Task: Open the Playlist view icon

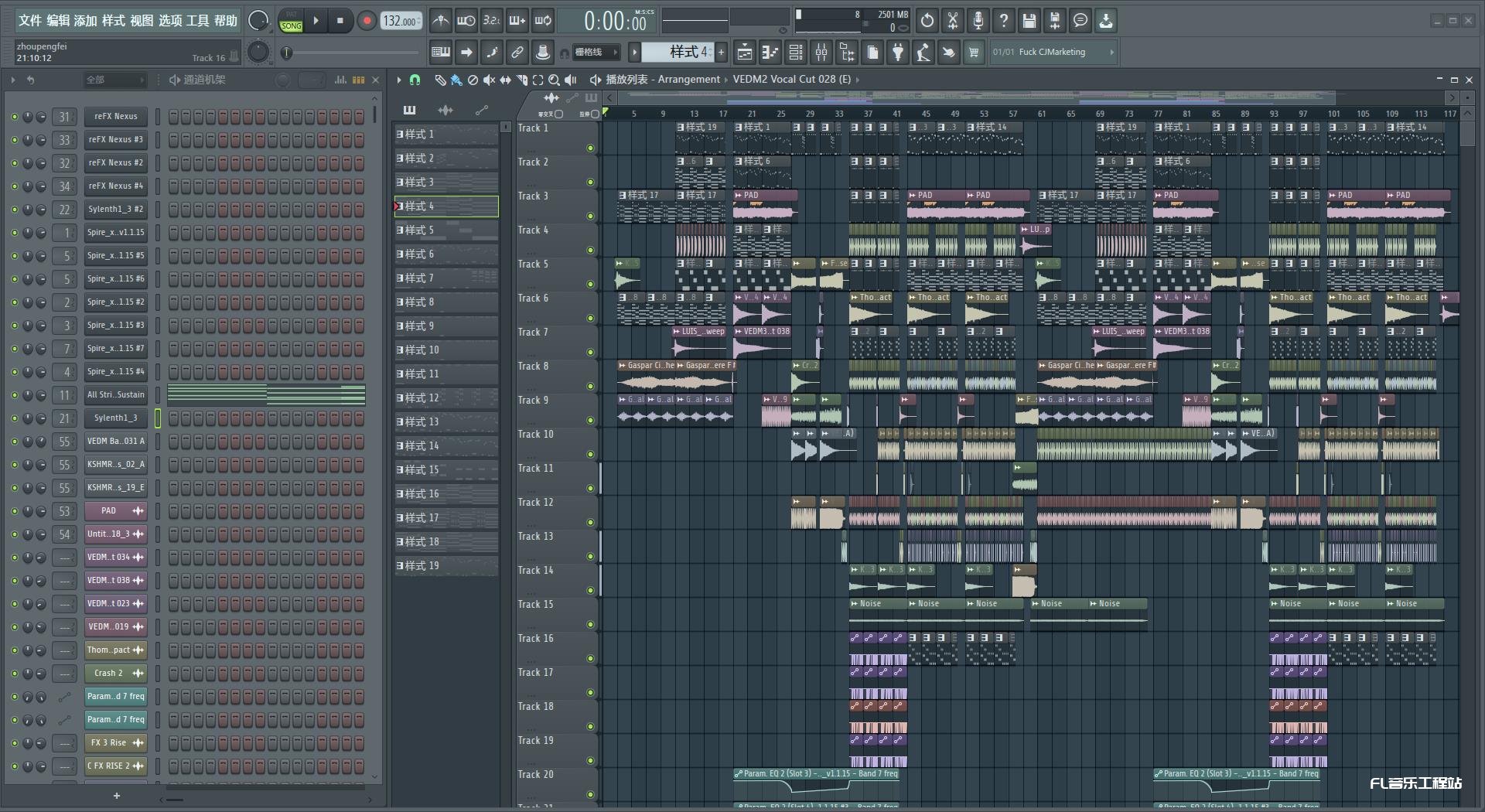Action: [x=744, y=52]
